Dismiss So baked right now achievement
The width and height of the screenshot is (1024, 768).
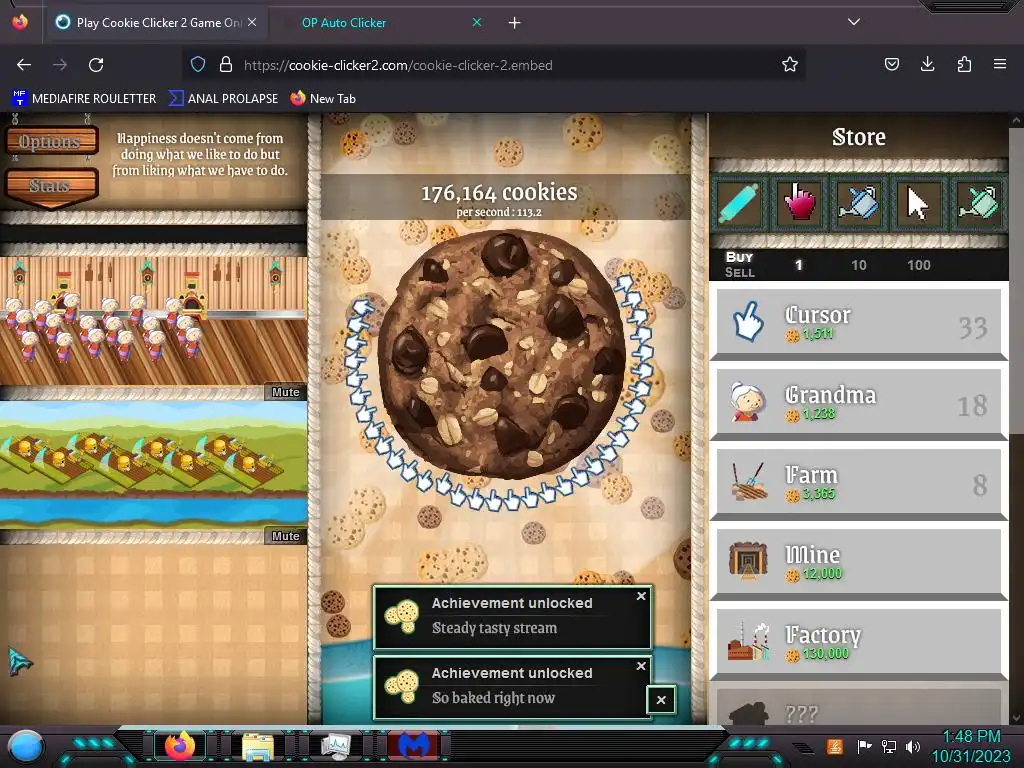[641, 665]
